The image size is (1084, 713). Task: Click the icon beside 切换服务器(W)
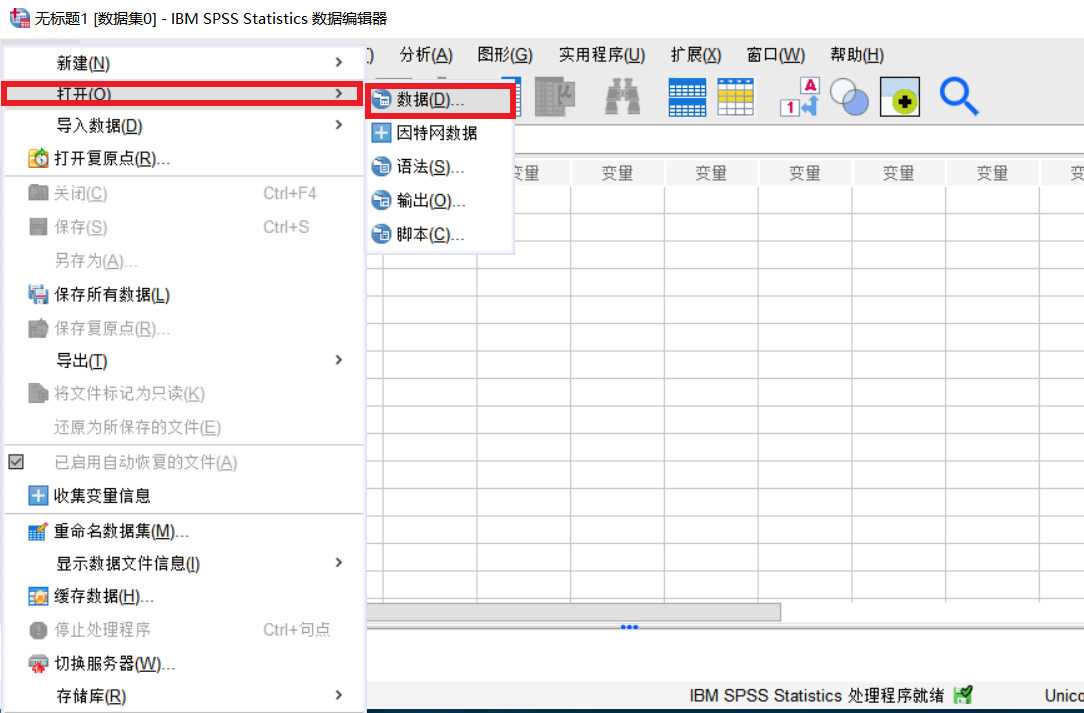click(x=38, y=663)
